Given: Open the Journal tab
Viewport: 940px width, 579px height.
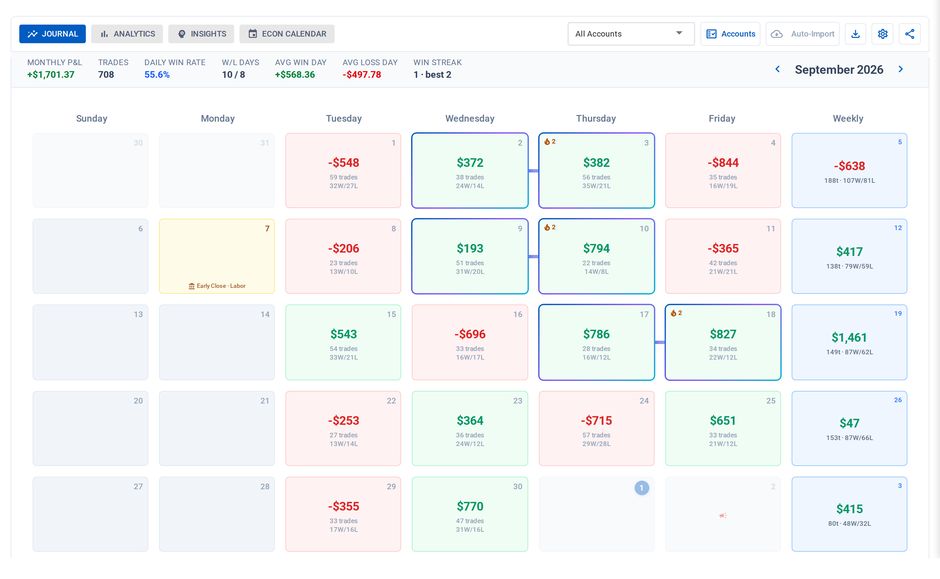Looking at the screenshot, I should pyautogui.click(x=52, y=34).
